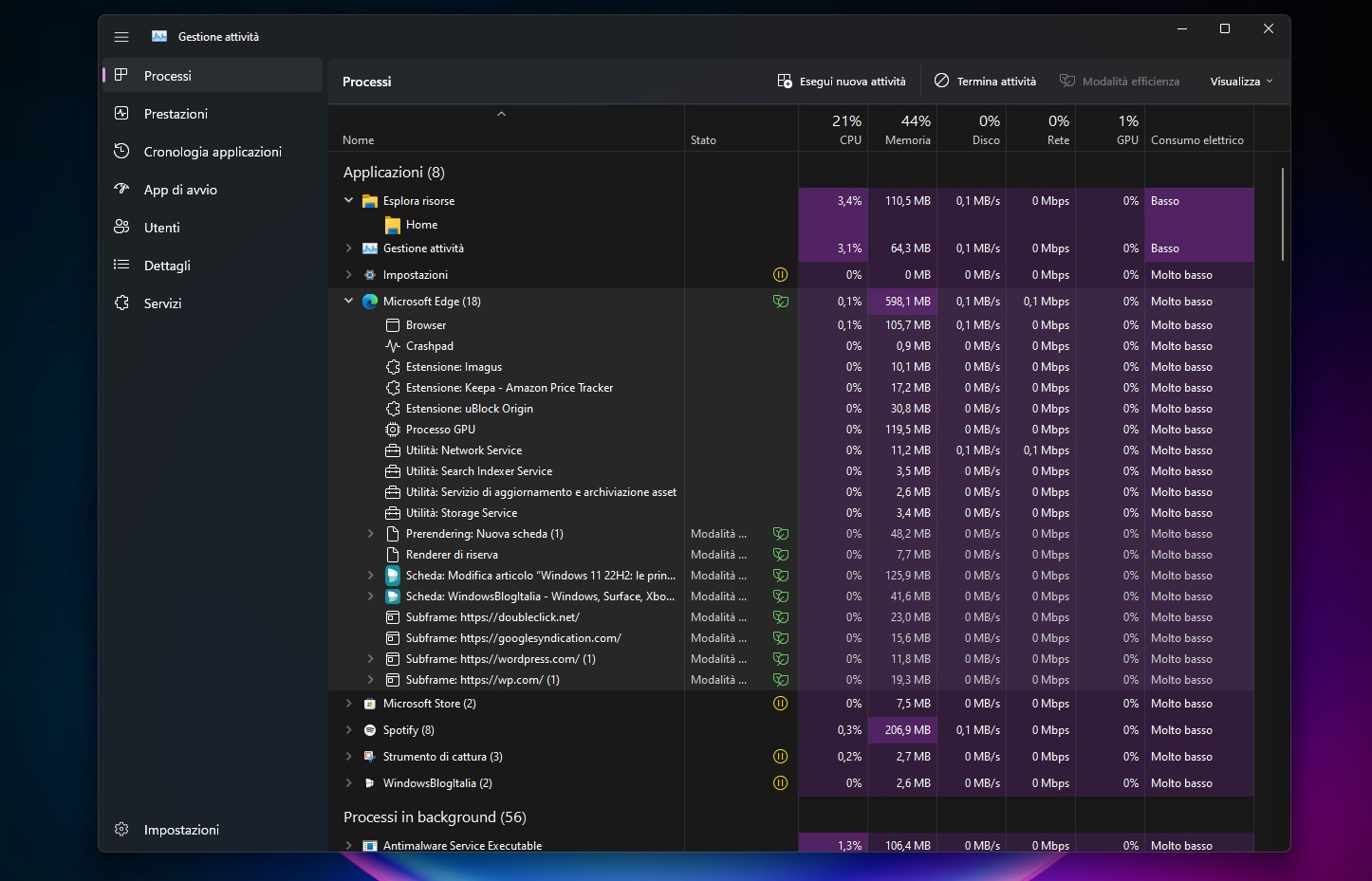Click the 598,1 MB memory cell
Image resolution: width=1372 pixels, height=881 pixels.
click(x=902, y=302)
